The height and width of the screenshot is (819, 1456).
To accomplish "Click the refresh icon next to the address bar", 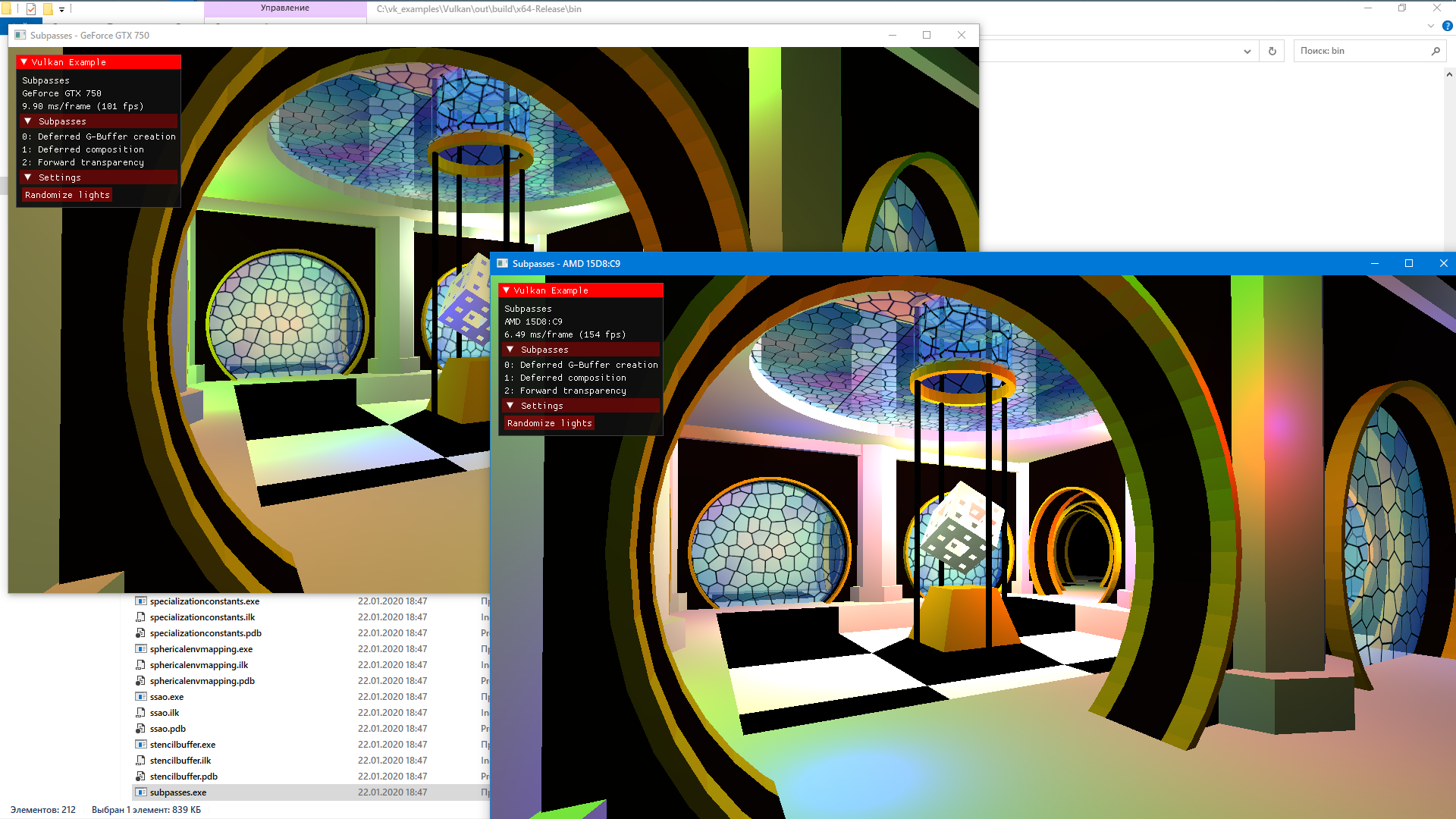I will pos(1272,51).
